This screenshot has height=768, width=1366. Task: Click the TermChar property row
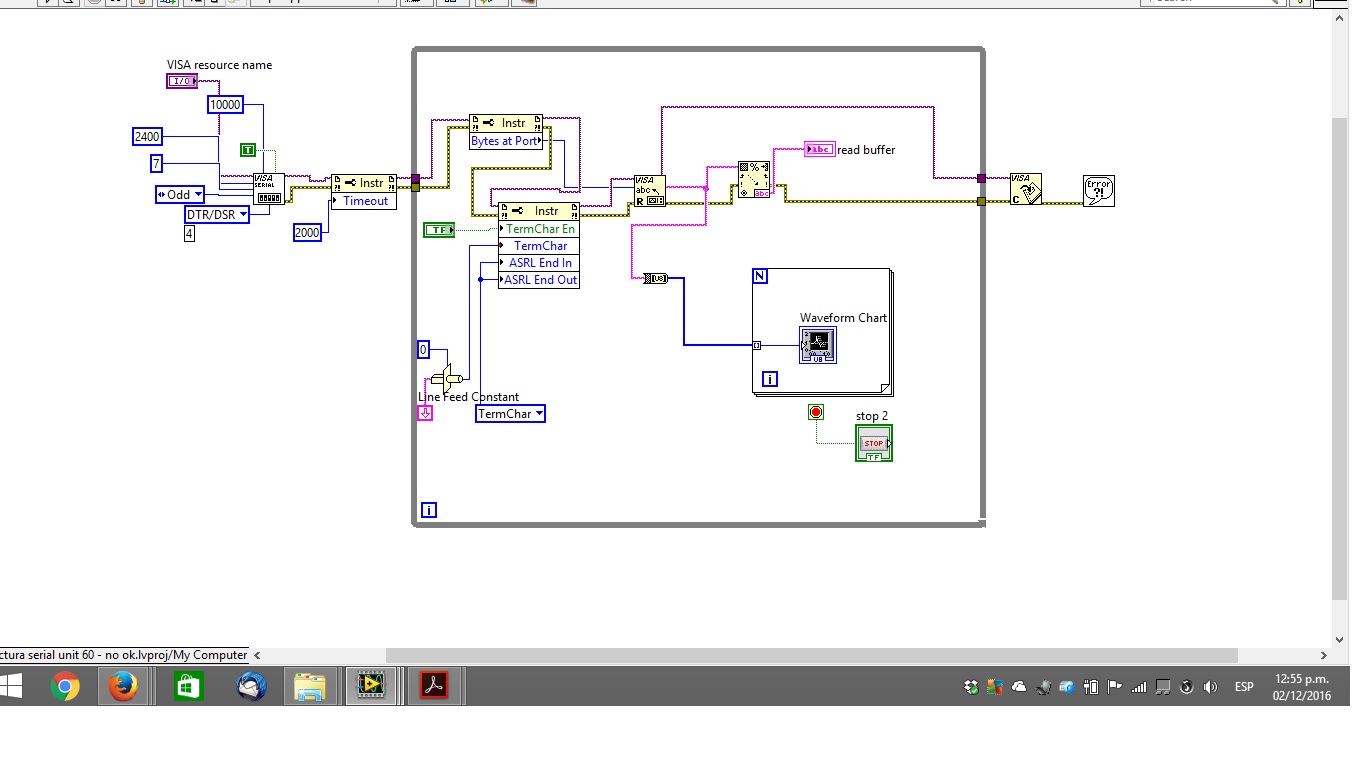click(x=539, y=246)
